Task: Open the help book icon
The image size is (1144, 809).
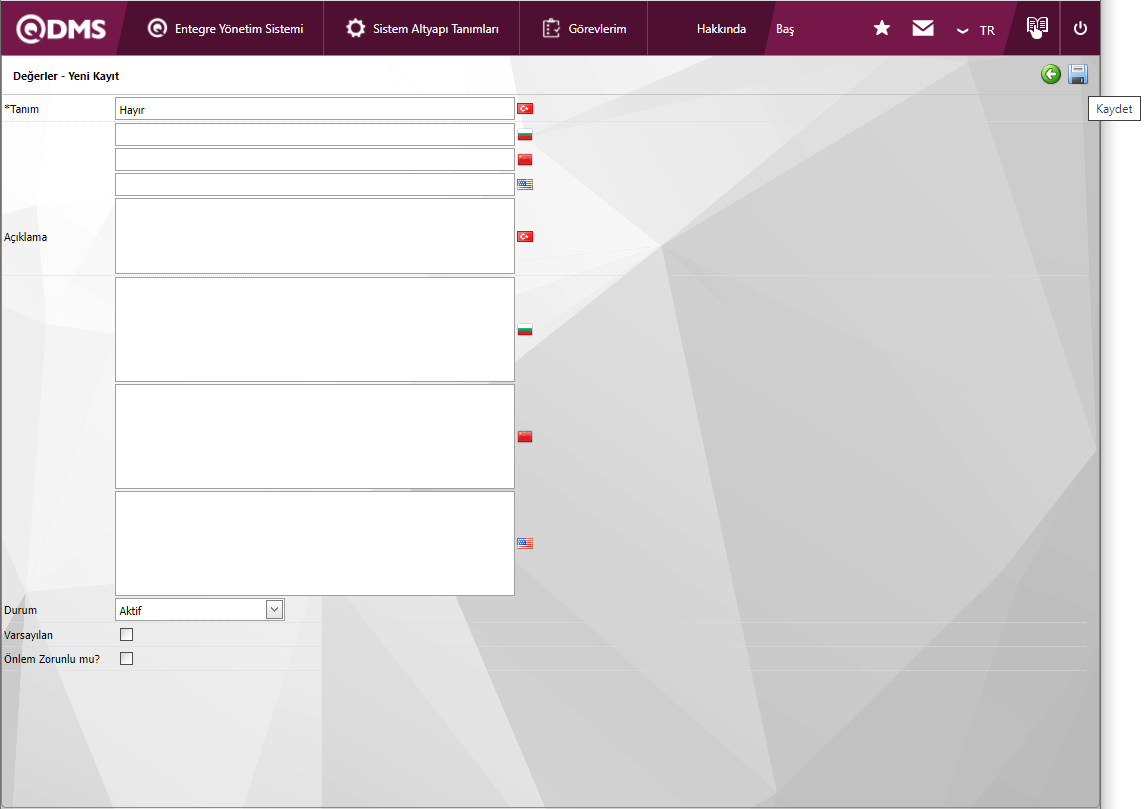Action: [x=1037, y=28]
